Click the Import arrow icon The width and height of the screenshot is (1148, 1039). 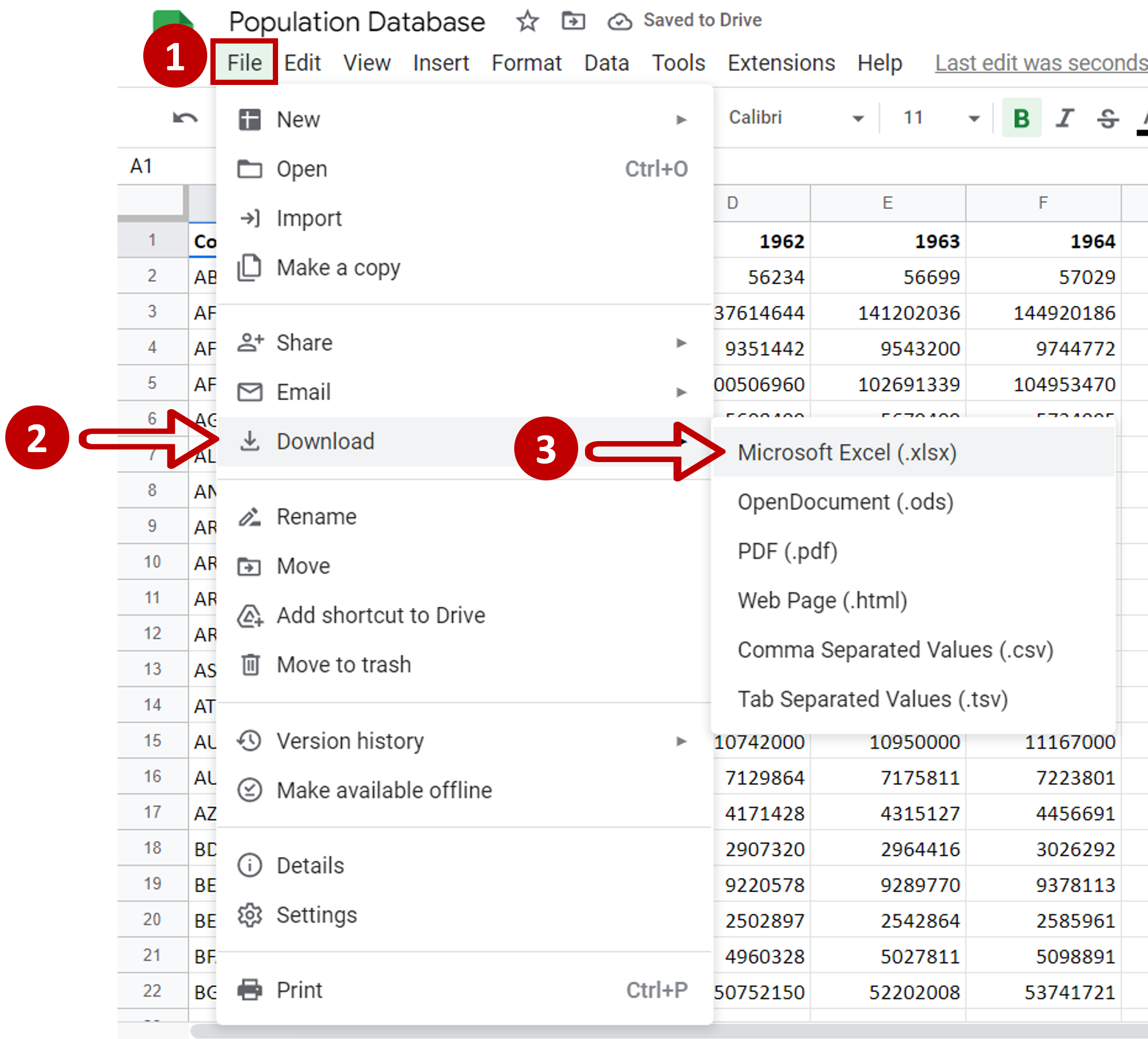[x=249, y=218]
